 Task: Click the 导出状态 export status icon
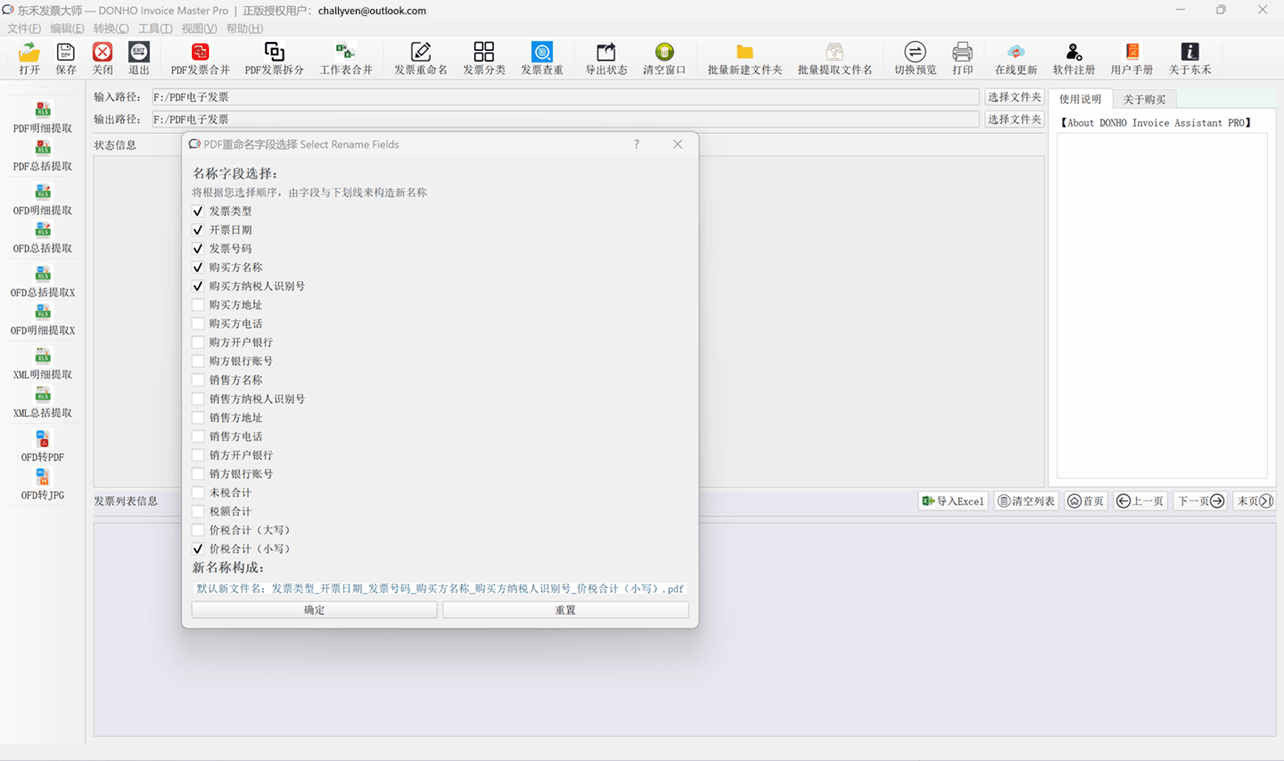coord(606,59)
